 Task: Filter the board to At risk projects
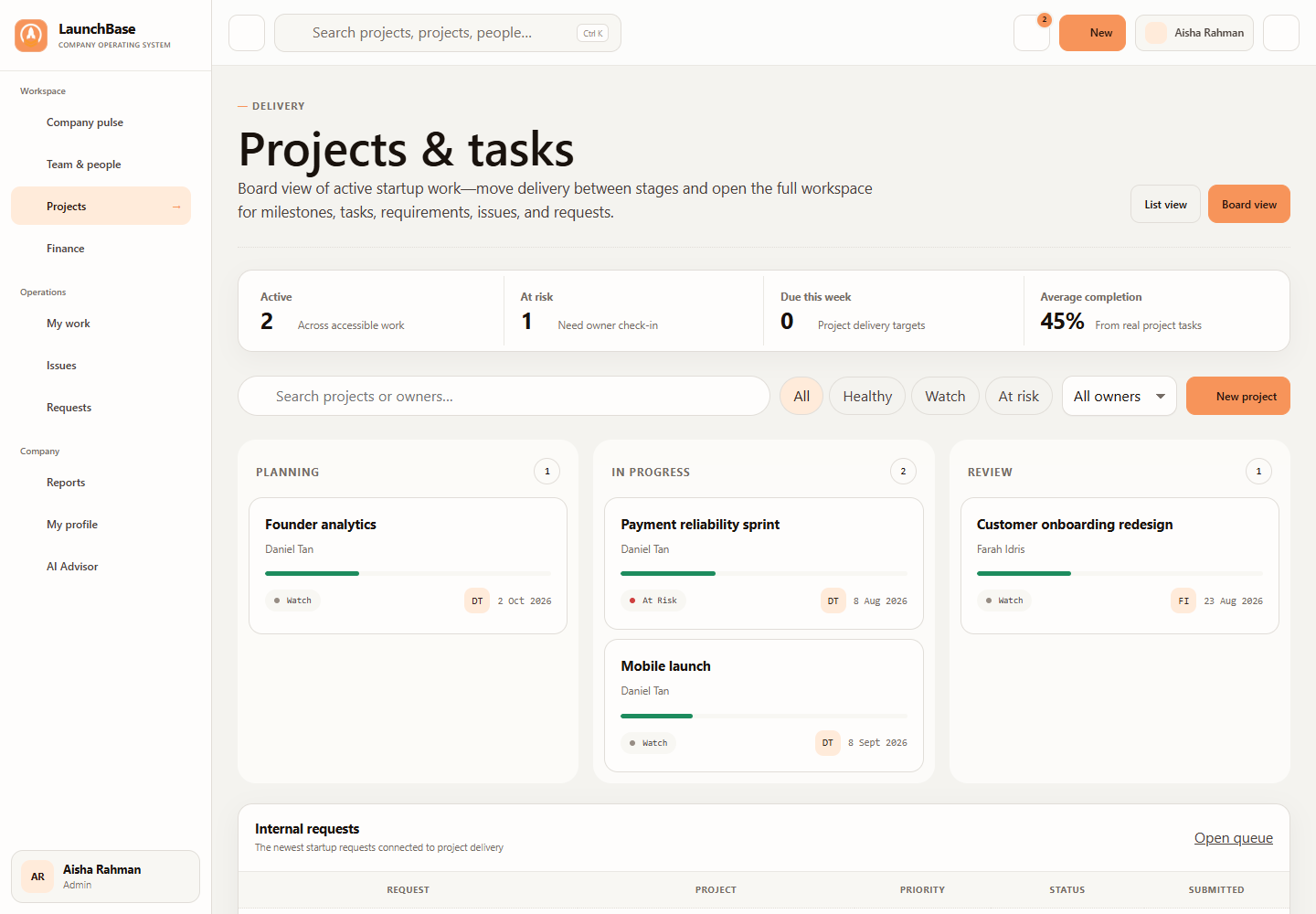(x=1018, y=396)
